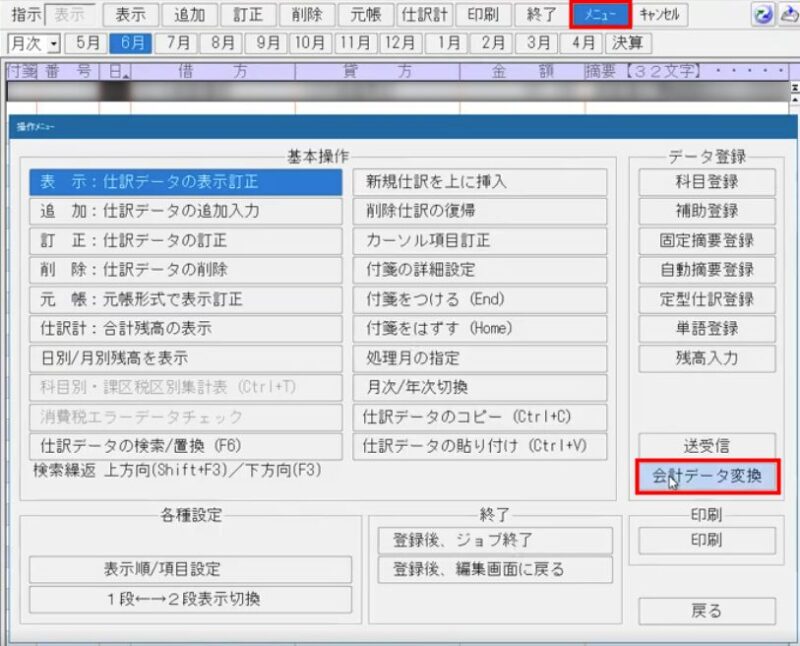Viewport: 800px width, 646px height.
Task: Click 仕訳計 in the top toolbar
Action: 424,14
